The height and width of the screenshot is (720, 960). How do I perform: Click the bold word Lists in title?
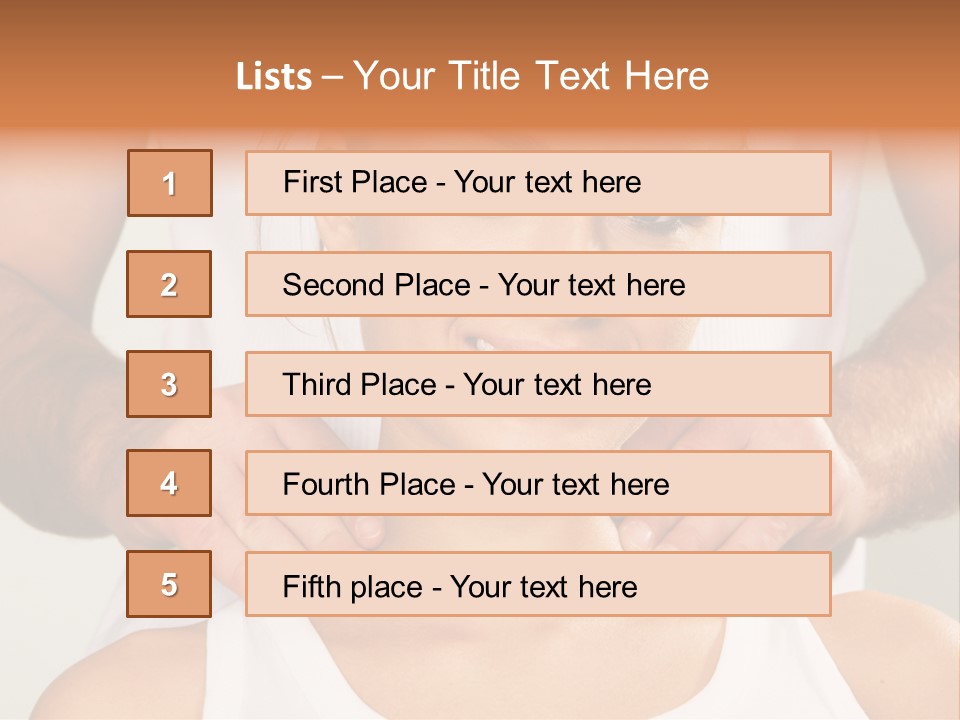274,76
